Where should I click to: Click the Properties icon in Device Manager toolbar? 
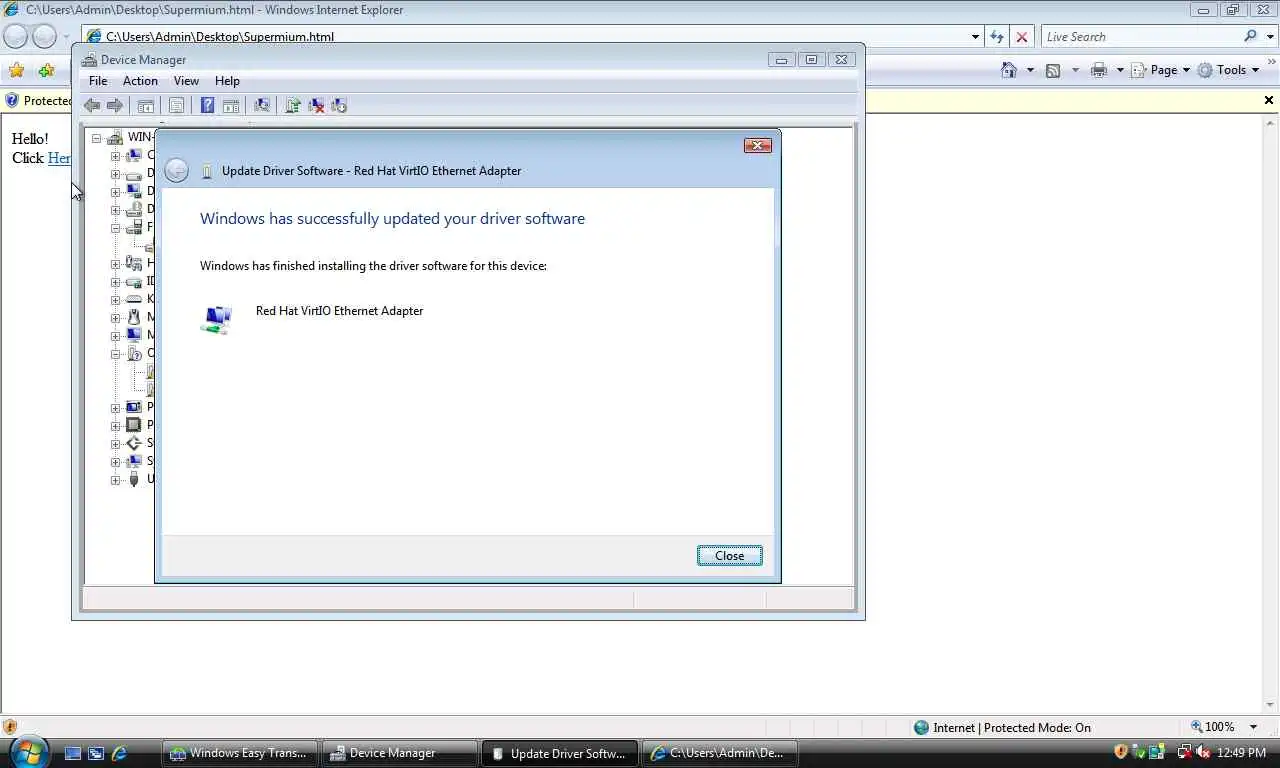click(176, 105)
